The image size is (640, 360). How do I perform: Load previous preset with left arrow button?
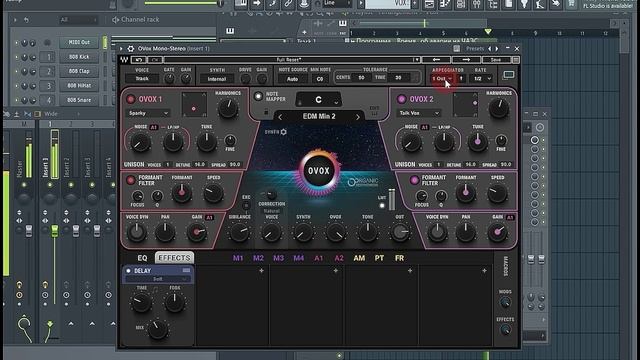tap(436, 60)
